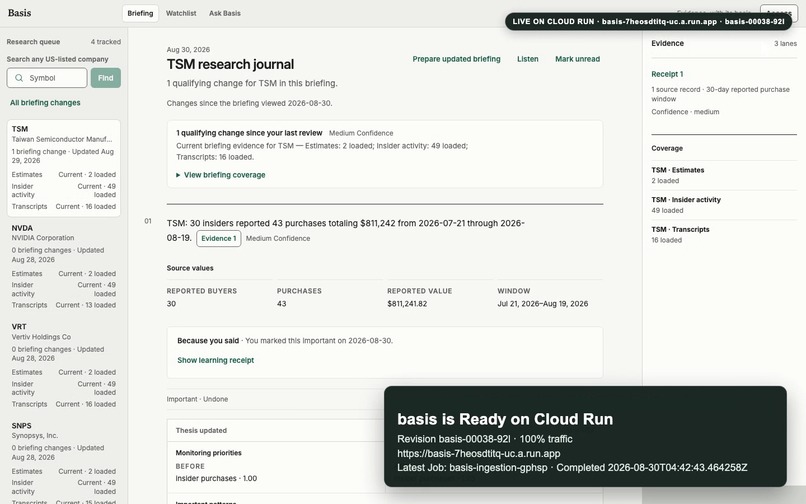Click the purchases value 43

(x=282, y=304)
